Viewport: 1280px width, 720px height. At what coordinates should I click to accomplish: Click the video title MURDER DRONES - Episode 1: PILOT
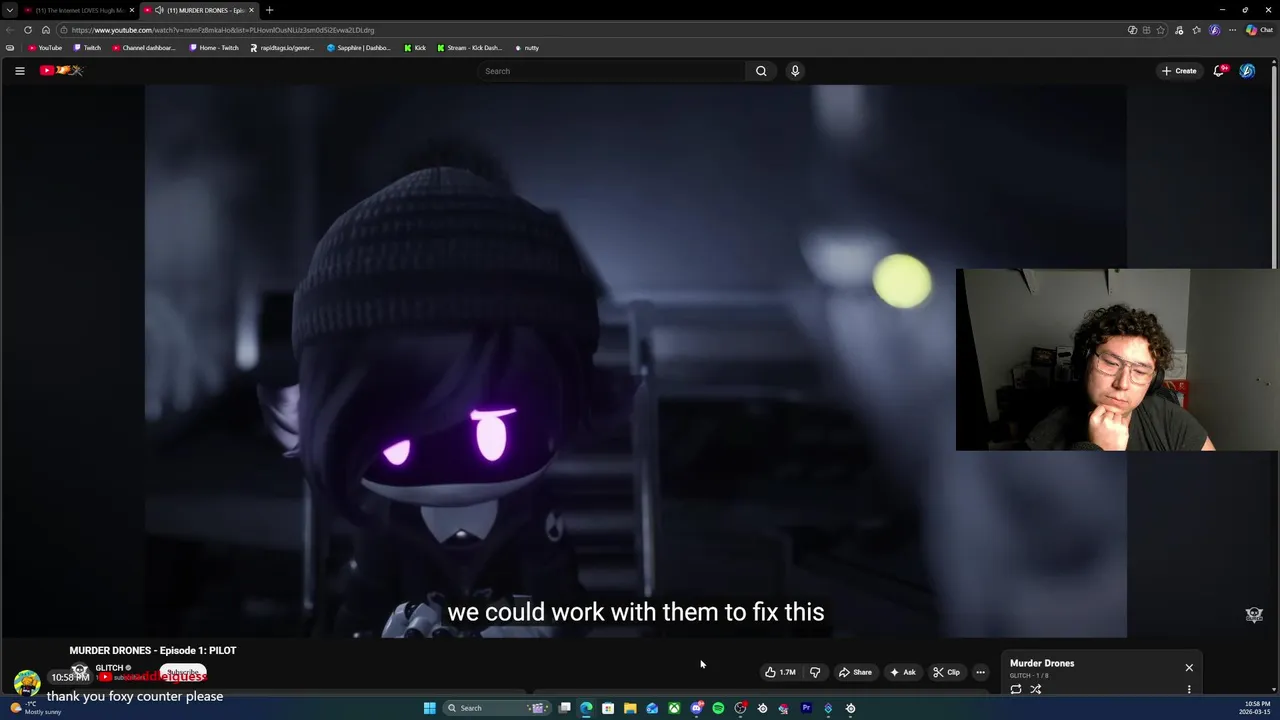pos(153,650)
